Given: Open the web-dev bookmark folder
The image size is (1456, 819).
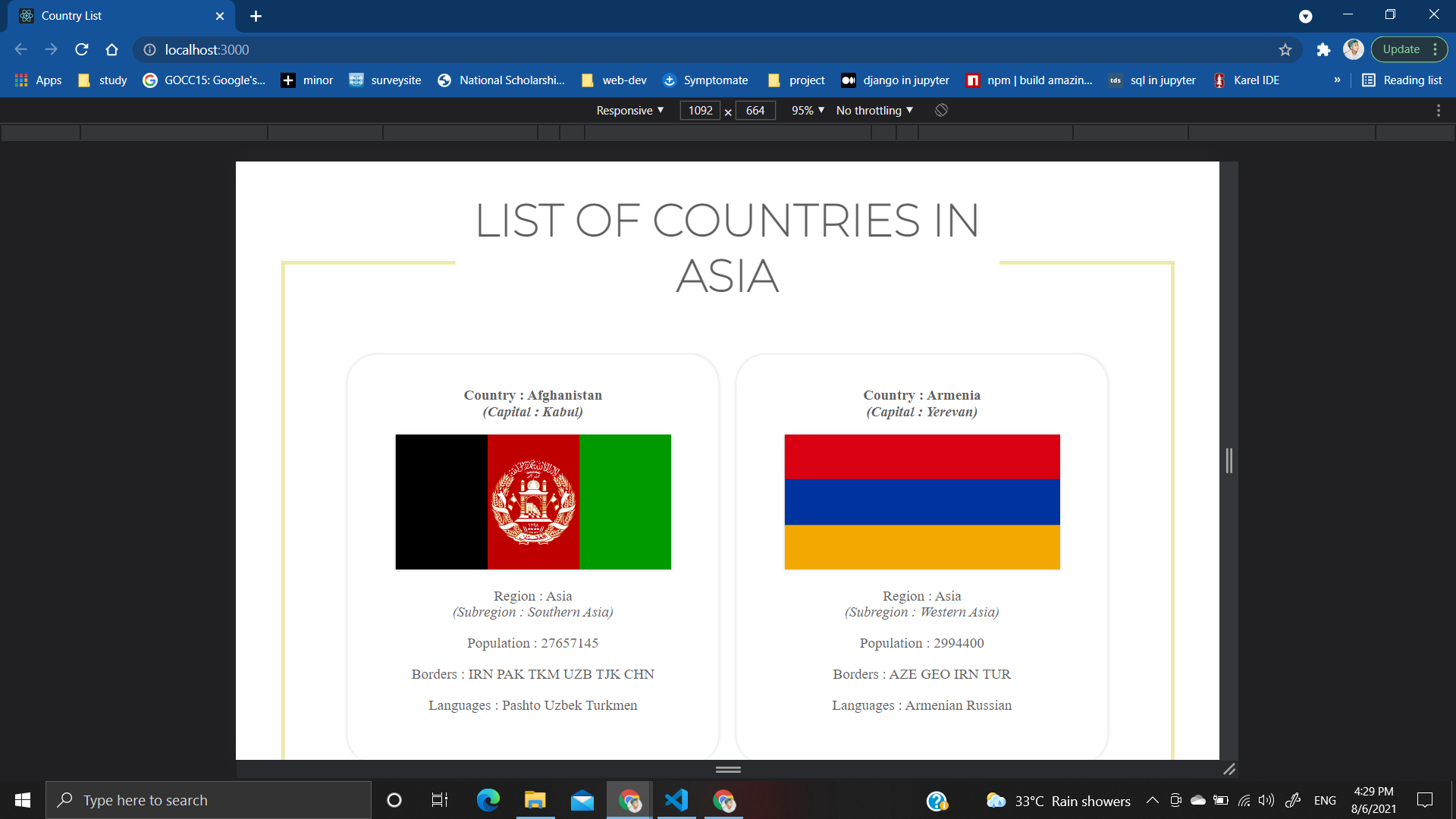Looking at the screenshot, I should (614, 80).
